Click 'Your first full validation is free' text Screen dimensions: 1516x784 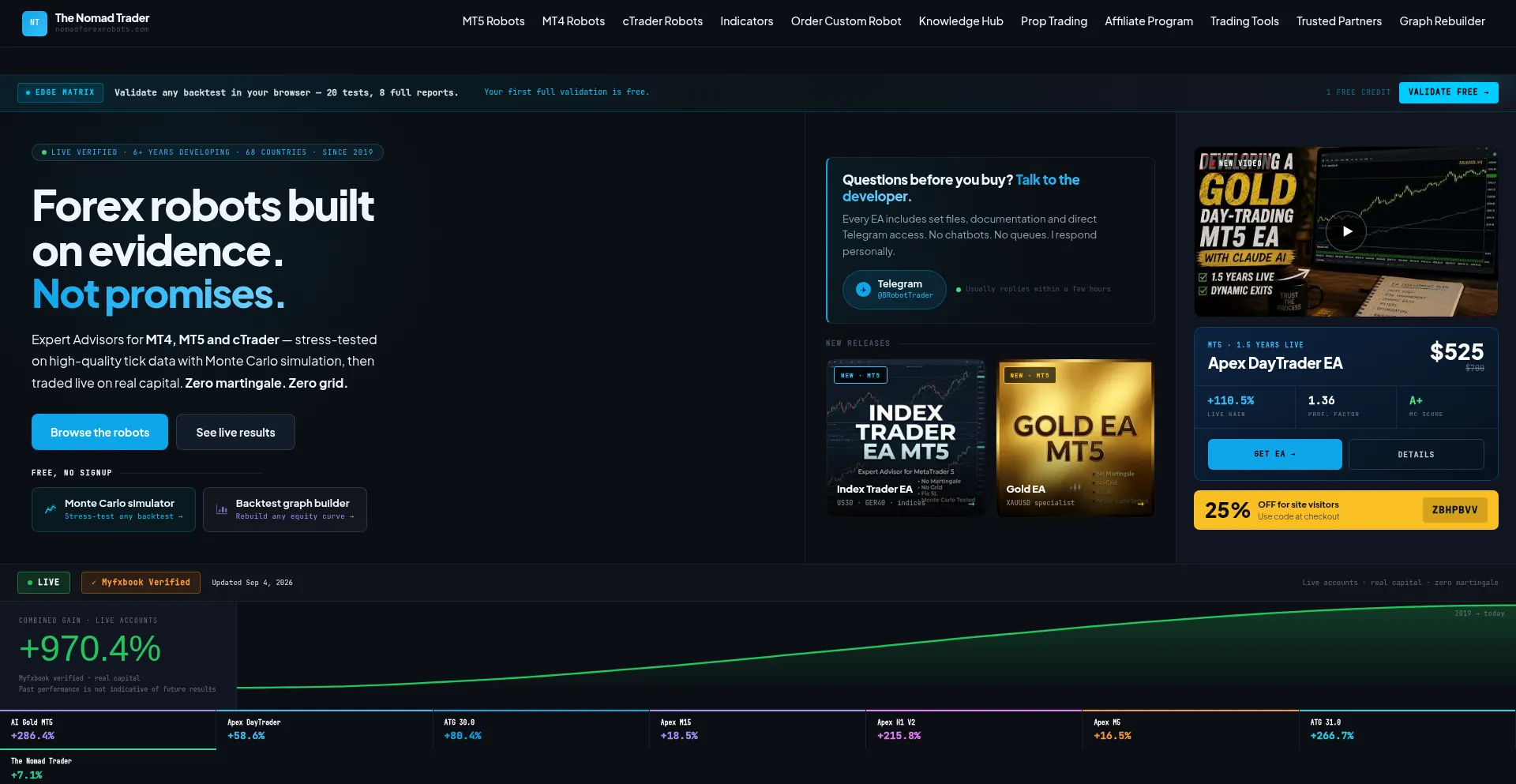pos(566,92)
